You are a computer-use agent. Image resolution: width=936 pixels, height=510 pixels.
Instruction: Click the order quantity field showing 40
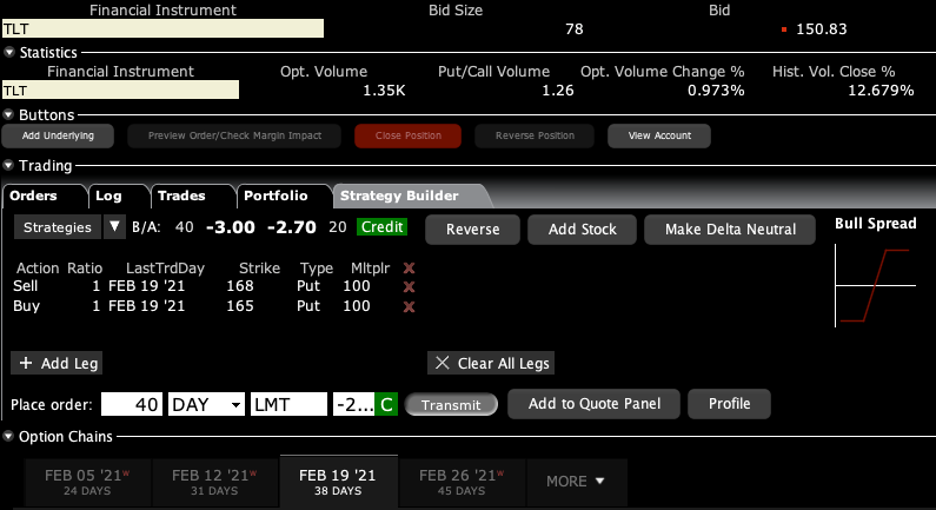(x=132, y=404)
